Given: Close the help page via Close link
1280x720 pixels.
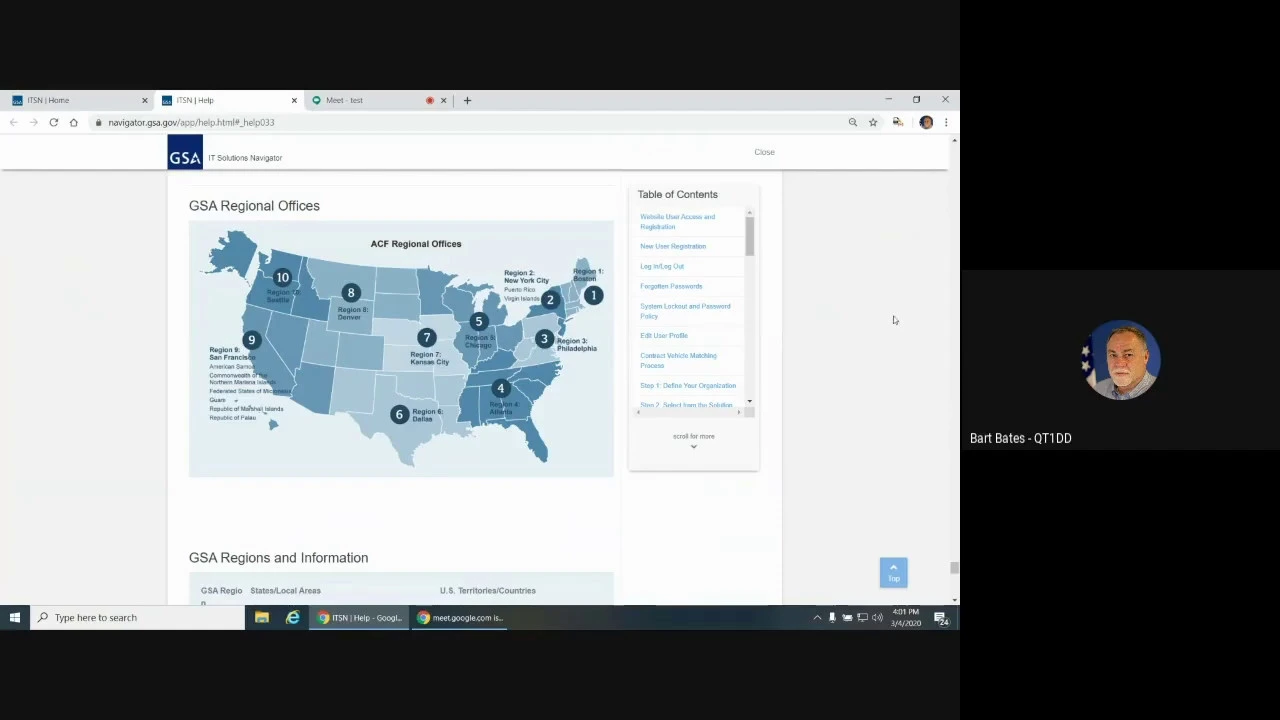Looking at the screenshot, I should tap(764, 152).
